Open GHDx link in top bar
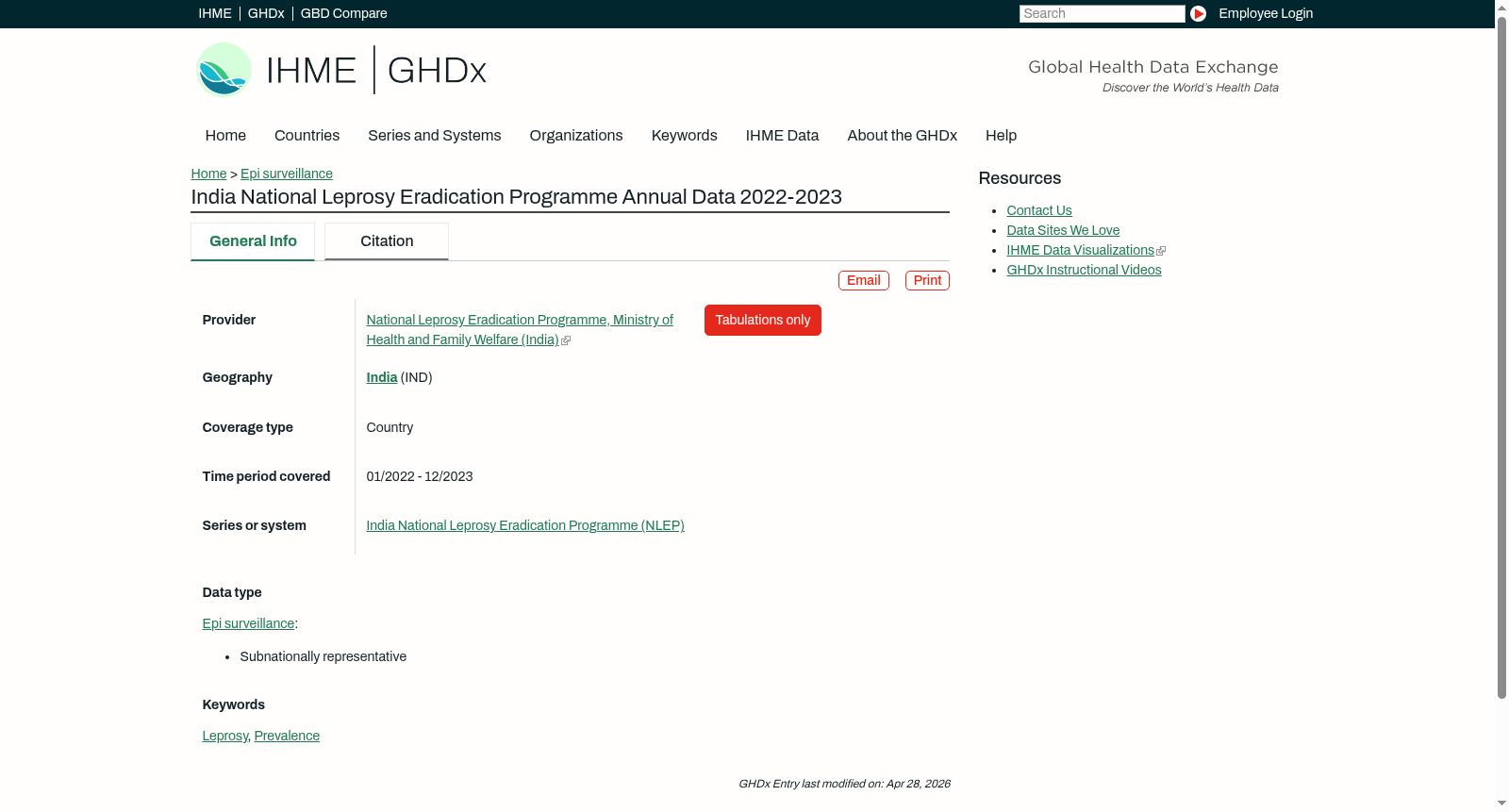 point(266,13)
